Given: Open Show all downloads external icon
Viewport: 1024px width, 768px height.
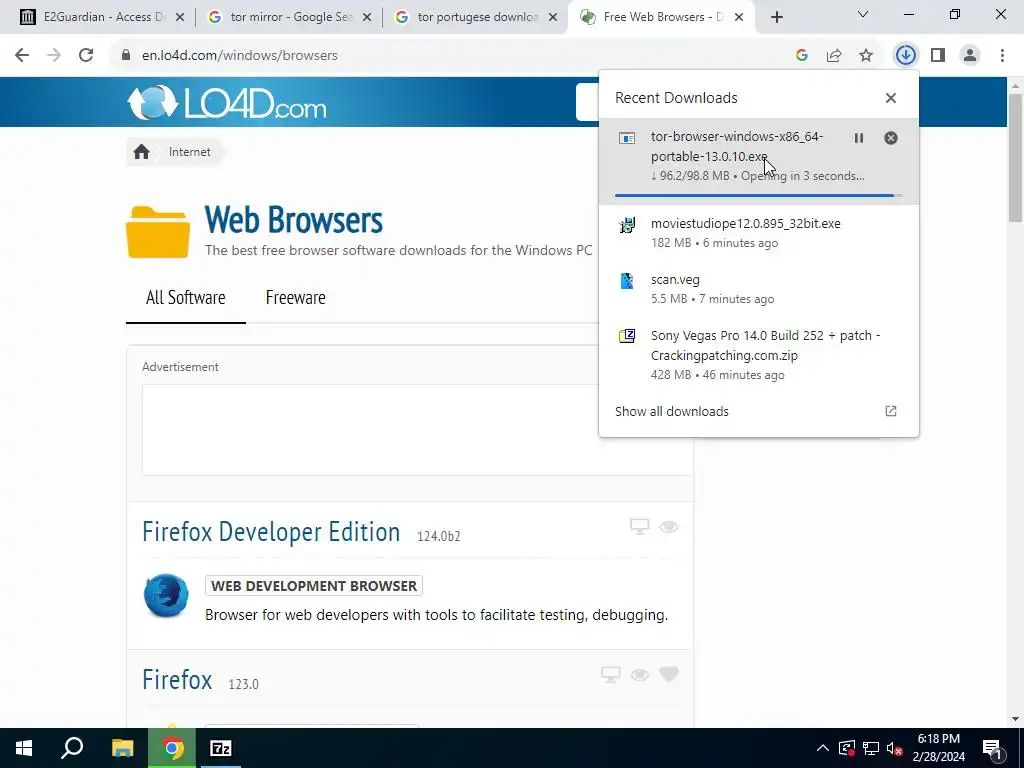Looking at the screenshot, I should click(891, 411).
